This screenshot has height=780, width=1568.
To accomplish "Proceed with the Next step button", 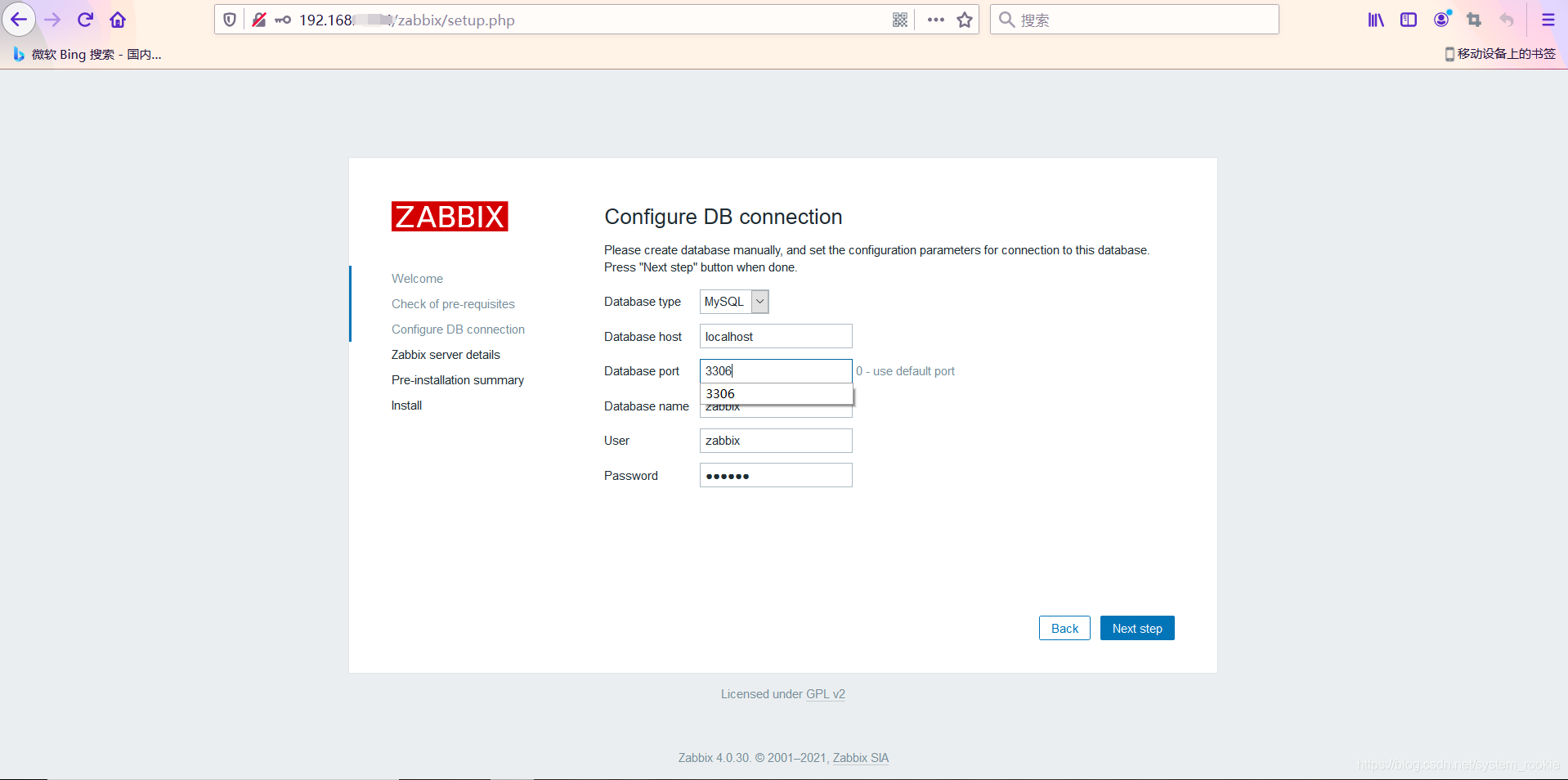I will tap(1137, 628).
